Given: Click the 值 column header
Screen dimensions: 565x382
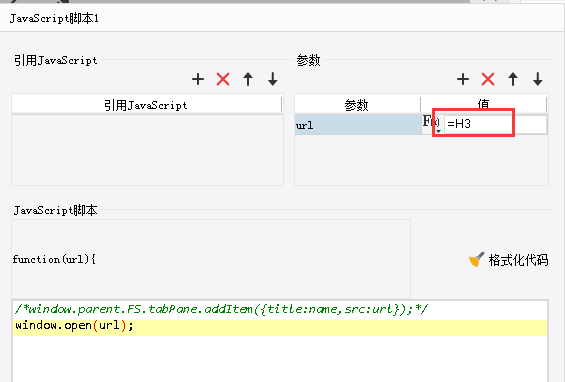Looking at the screenshot, I should [x=484, y=104].
